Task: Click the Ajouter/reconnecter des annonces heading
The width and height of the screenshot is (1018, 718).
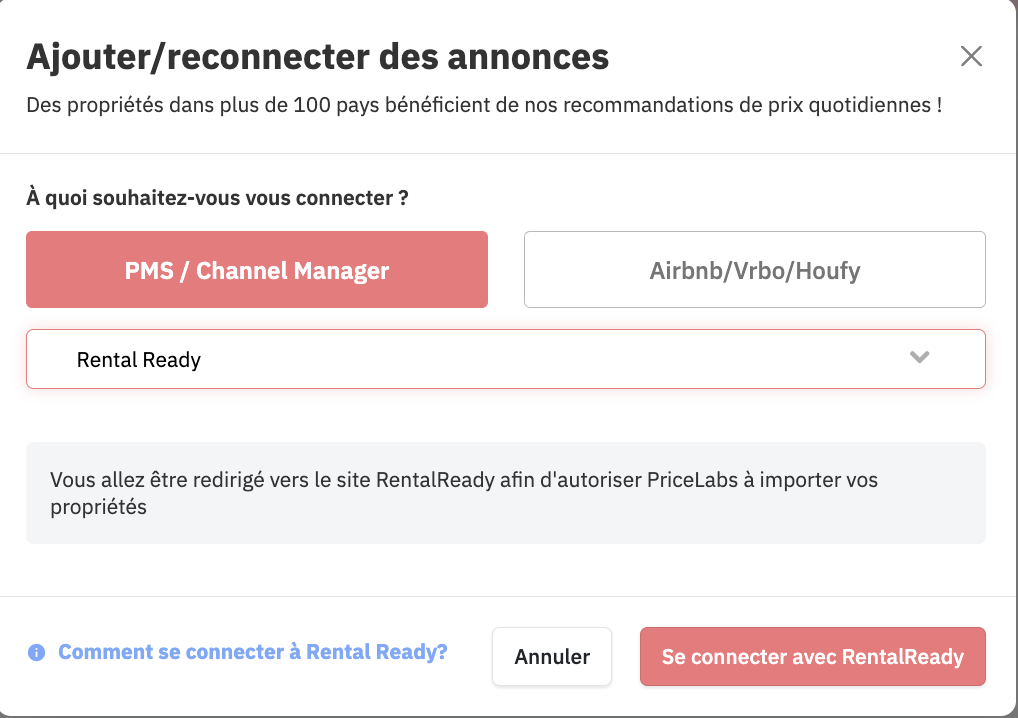Action: point(317,56)
